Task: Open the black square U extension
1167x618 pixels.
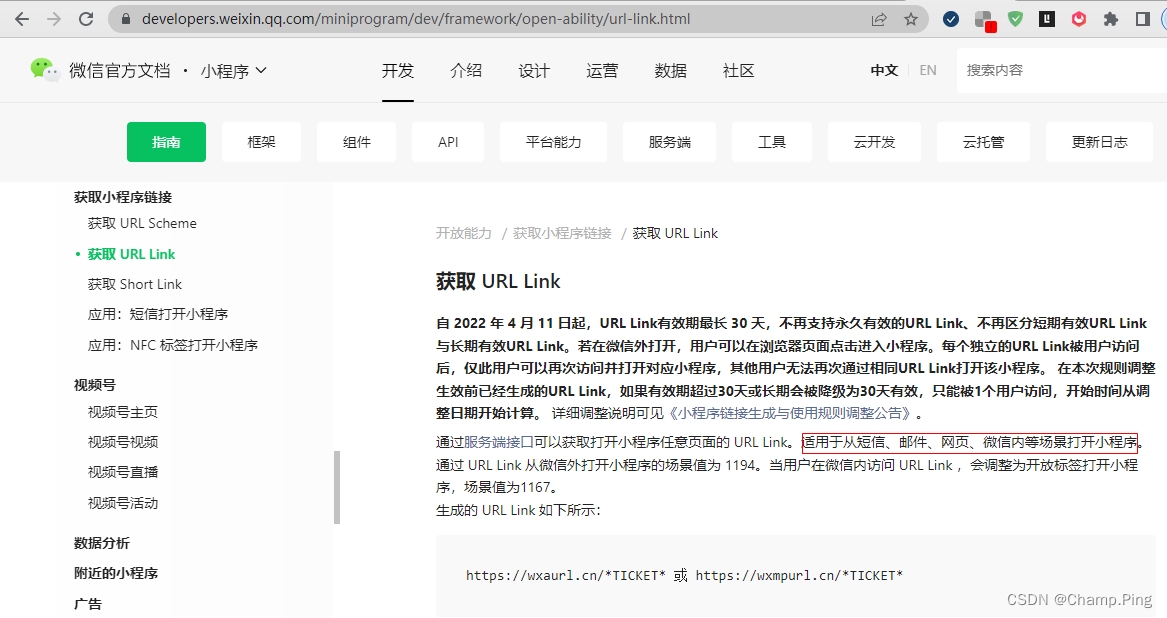Action: coord(1047,19)
